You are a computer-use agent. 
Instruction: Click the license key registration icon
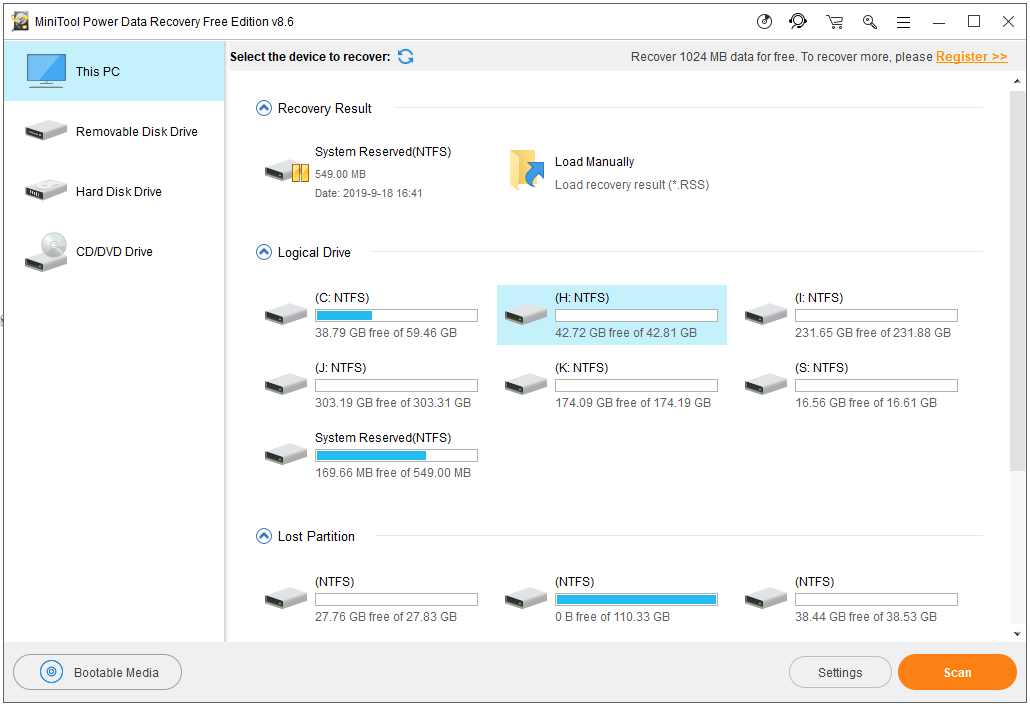(x=869, y=21)
